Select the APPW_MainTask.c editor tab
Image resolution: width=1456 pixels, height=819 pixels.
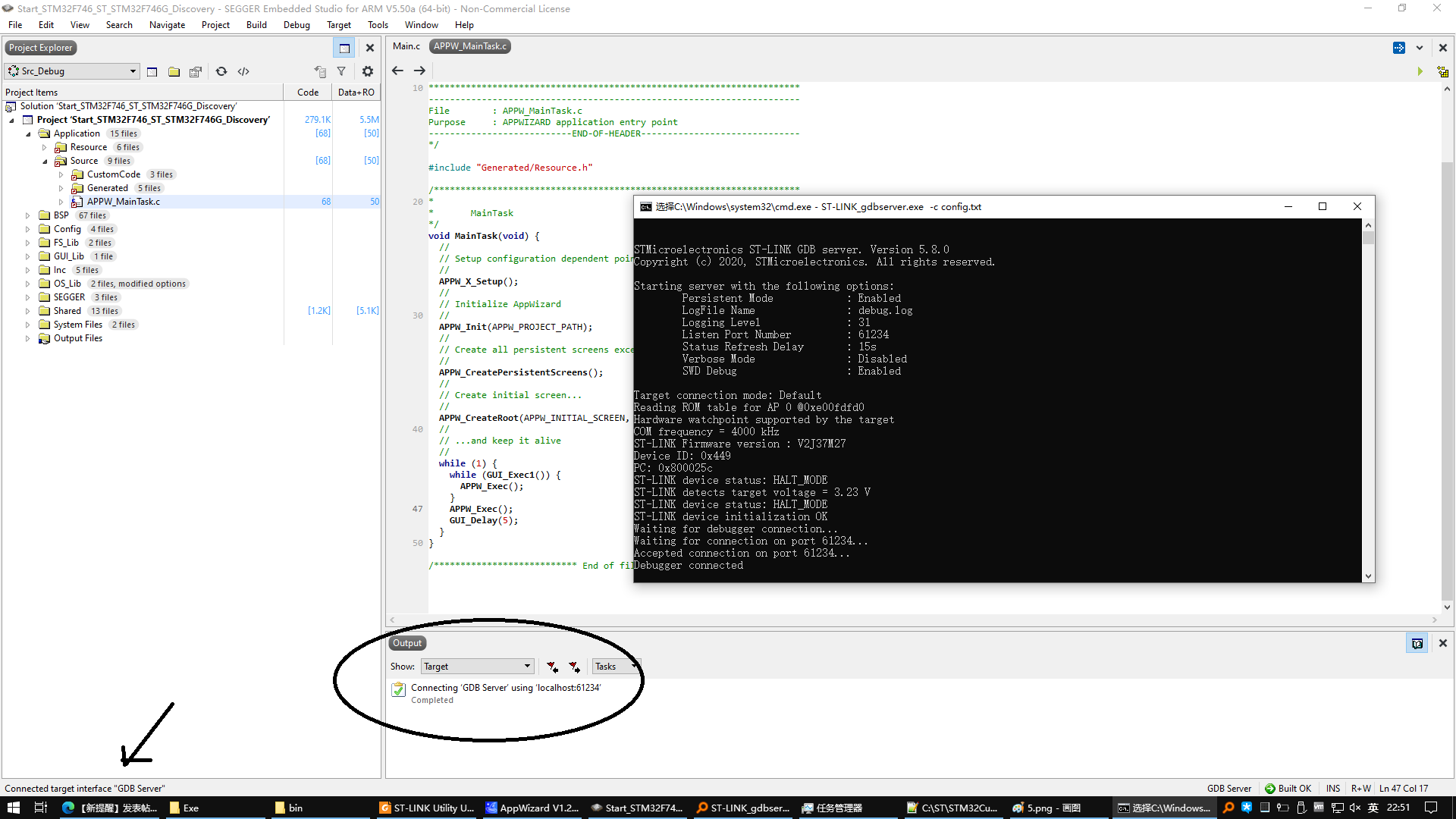point(470,46)
